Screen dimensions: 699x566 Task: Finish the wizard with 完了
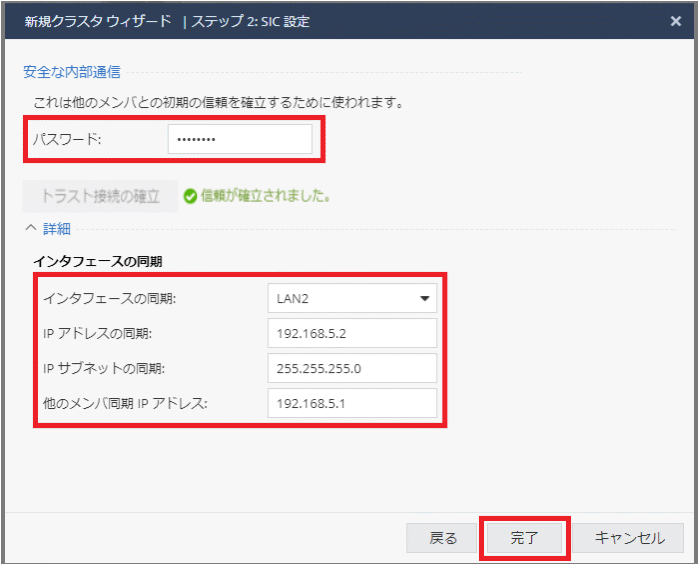525,538
